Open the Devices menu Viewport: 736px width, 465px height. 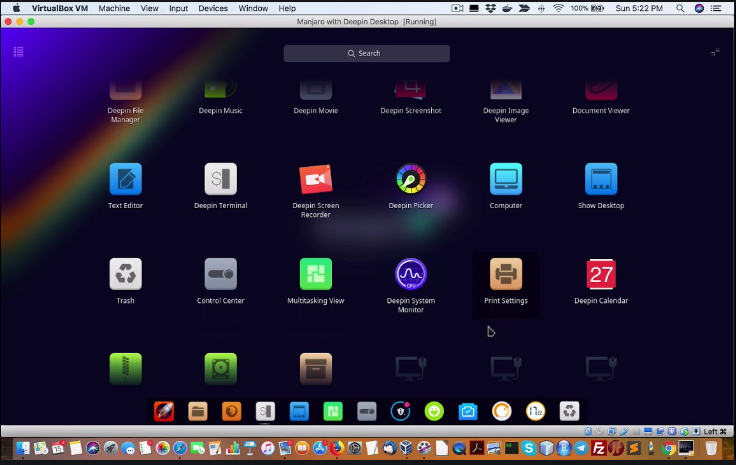coord(213,8)
